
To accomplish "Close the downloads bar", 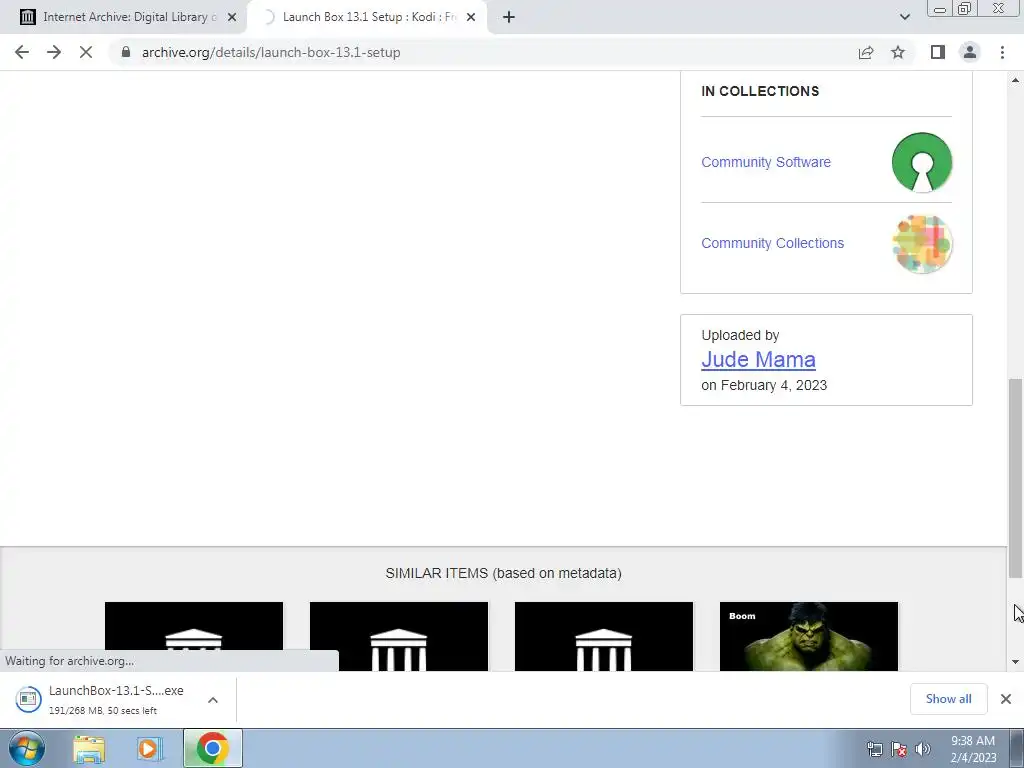I will tap(1006, 699).
